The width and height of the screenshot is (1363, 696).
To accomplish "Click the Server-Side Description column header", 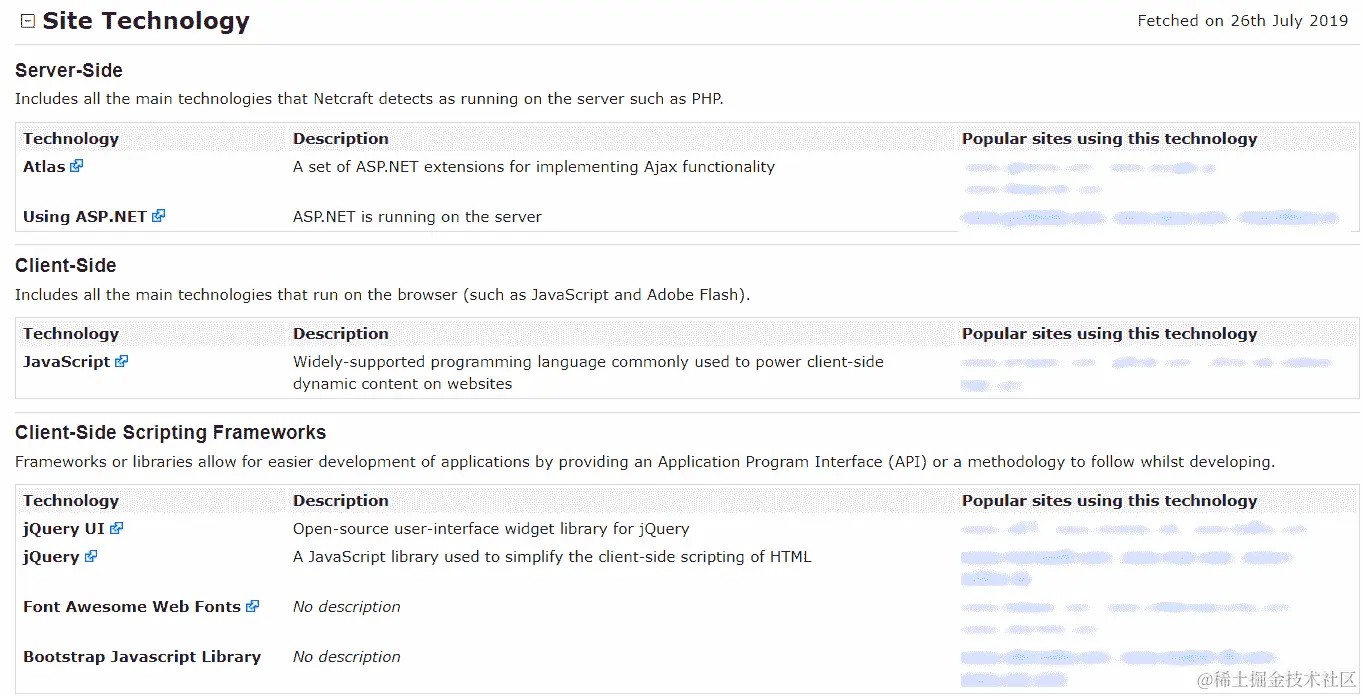I will [340, 139].
